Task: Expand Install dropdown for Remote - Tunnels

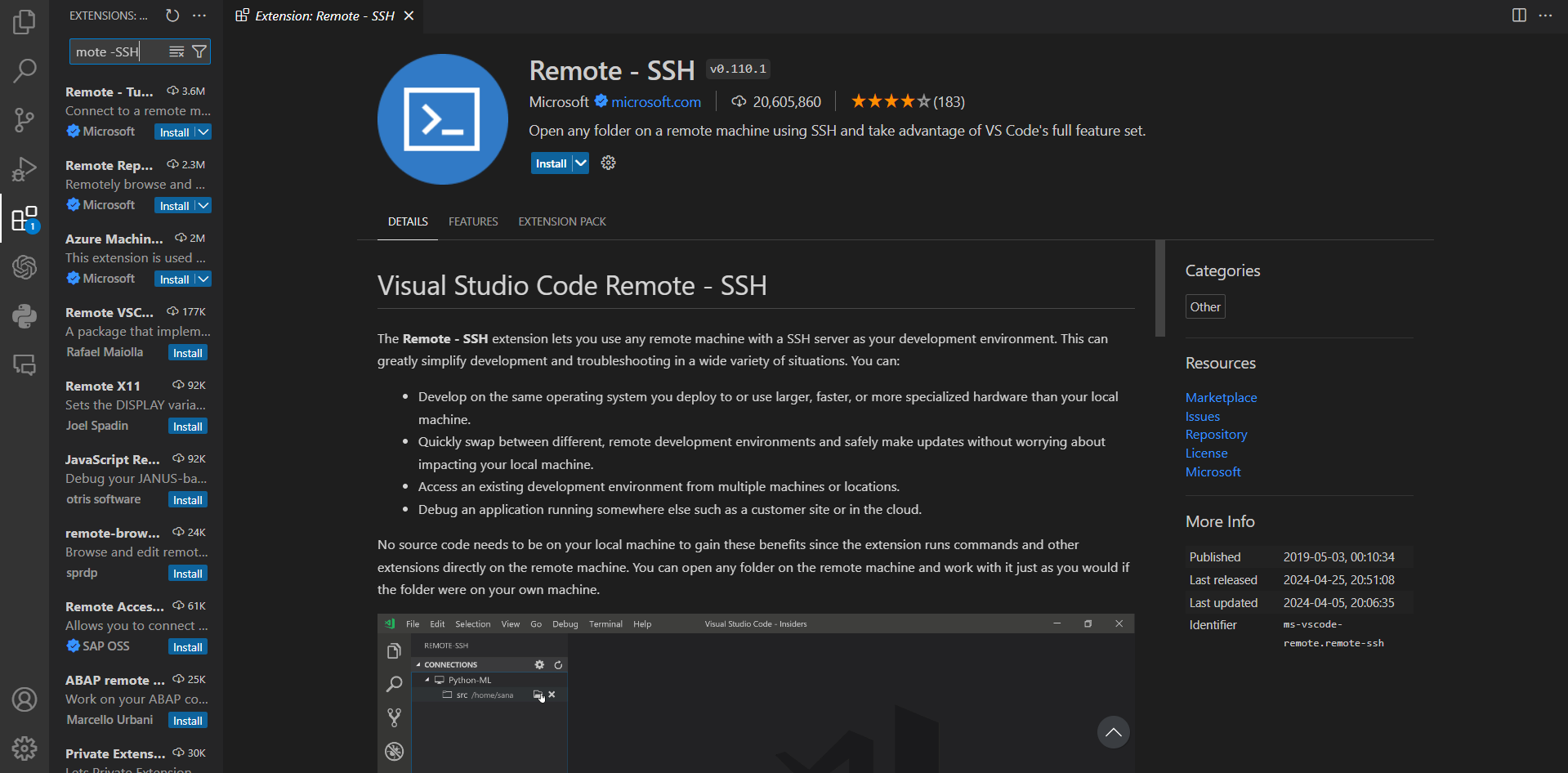Action: tap(203, 132)
